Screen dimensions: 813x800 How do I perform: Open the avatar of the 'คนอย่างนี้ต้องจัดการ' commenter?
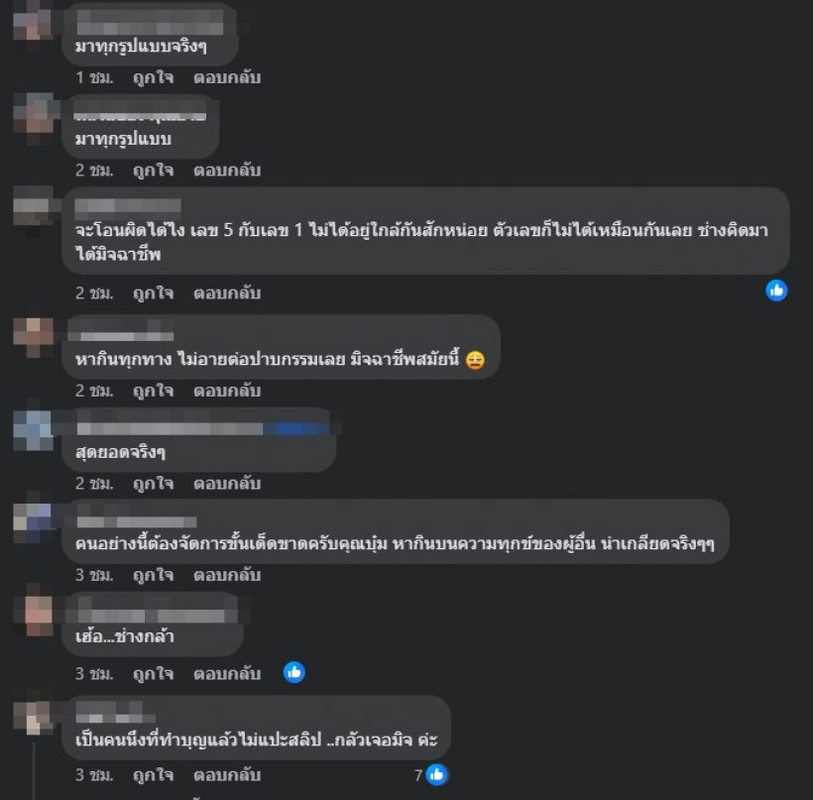point(33,523)
